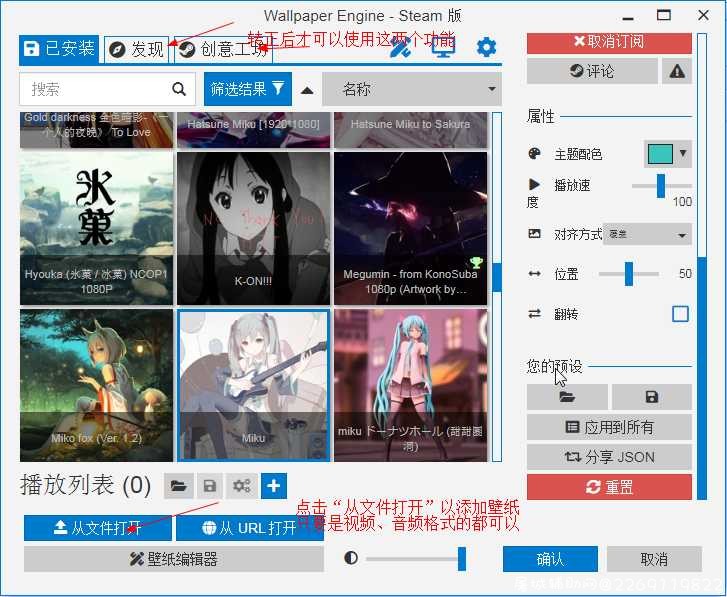Viewport: 727px width, 597px height.
Task: Enable the 翻转 flip checkbox
Action: (680, 314)
